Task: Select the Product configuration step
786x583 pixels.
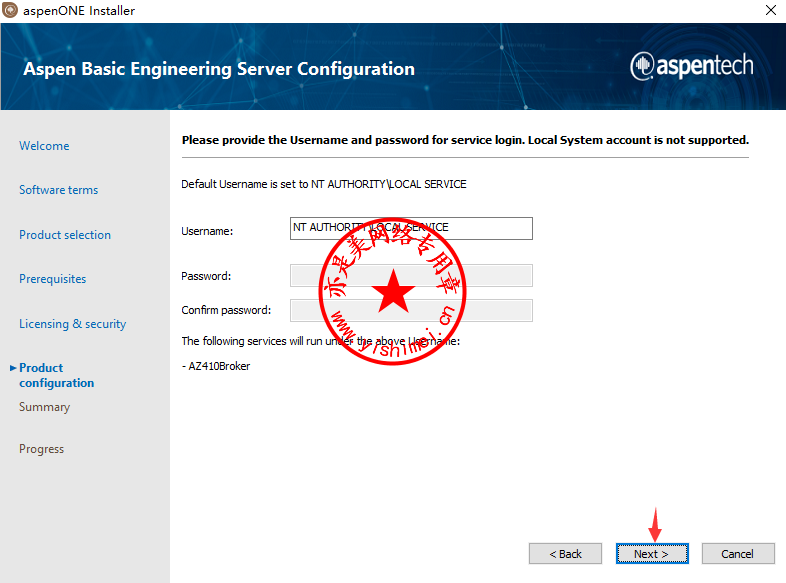Action: point(57,375)
